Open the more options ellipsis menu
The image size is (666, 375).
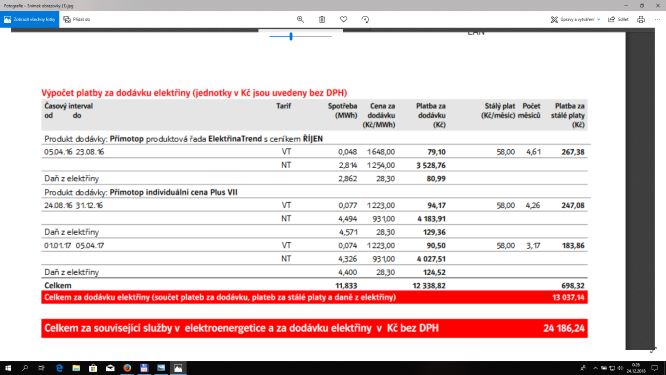(x=658, y=20)
